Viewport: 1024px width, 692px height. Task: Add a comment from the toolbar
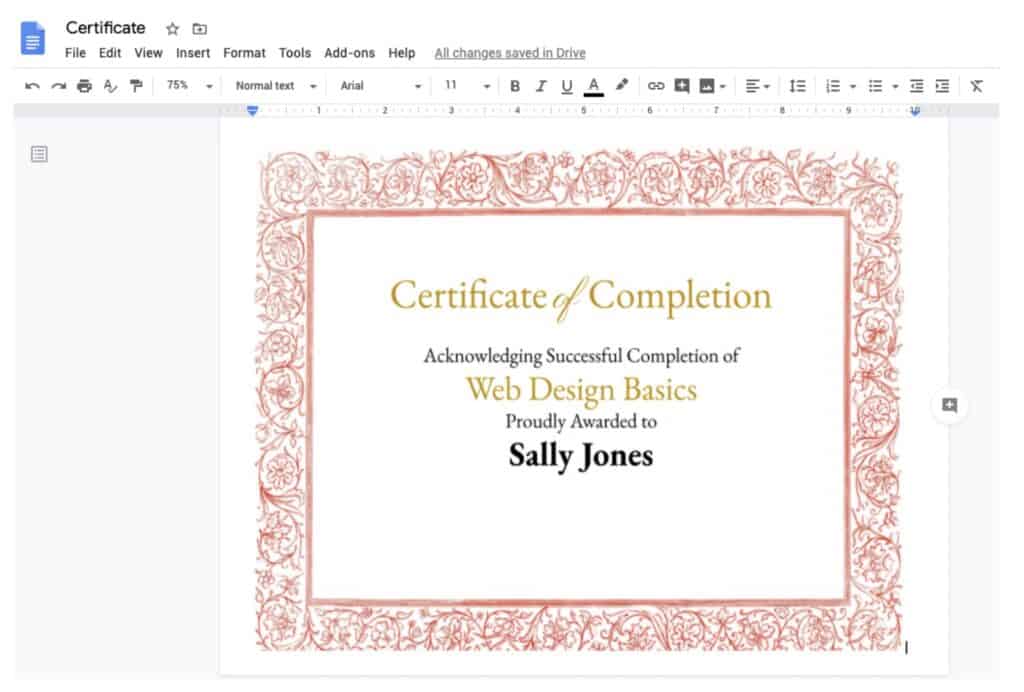[682, 86]
